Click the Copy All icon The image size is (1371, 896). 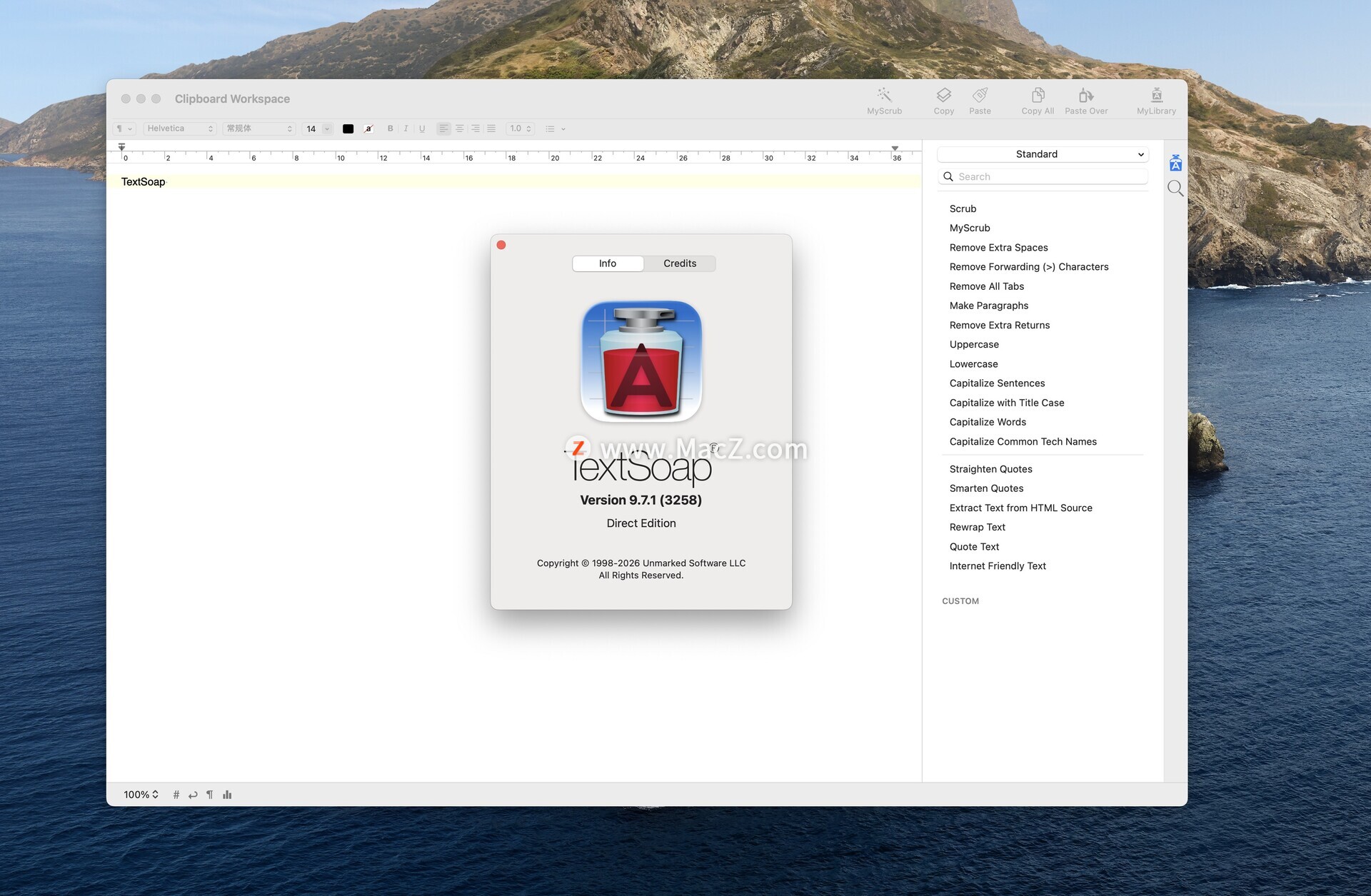click(x=1038, y=96)
